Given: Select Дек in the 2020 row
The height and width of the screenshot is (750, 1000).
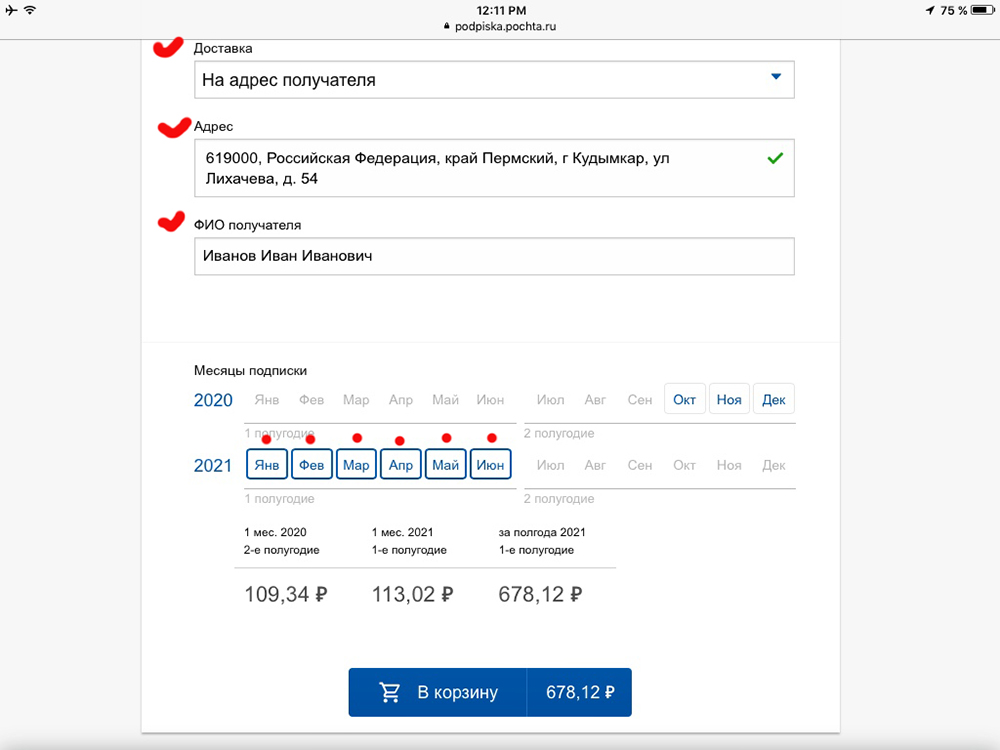Looking at the screenshot, I should [774, 399].
